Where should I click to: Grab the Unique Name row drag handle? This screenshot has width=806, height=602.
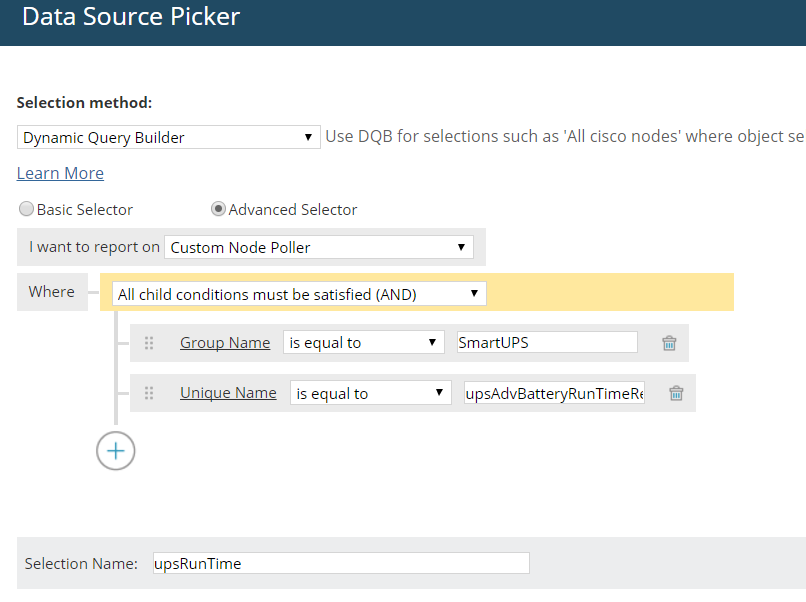pos(149,393)
